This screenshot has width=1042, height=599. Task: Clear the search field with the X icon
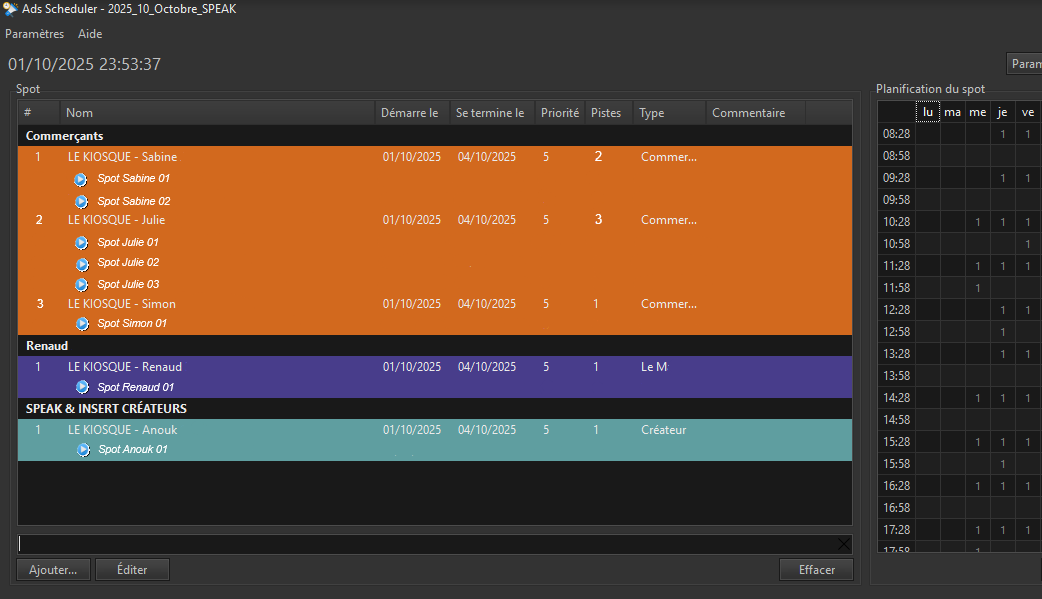pyautogui.click(x=844, y=544)
